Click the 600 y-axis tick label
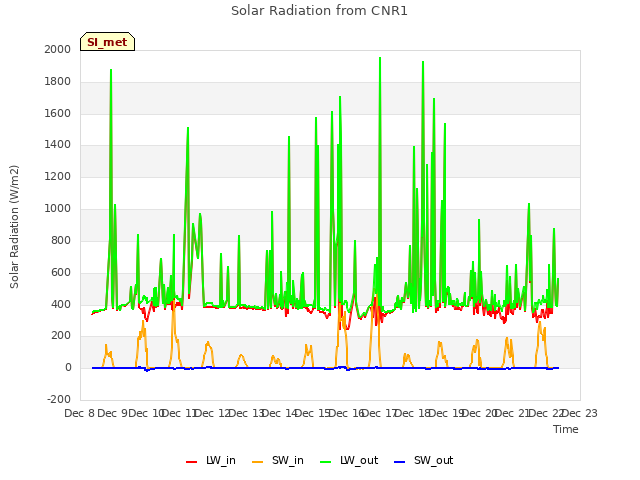Viewport: 640px width, 480px height. coord(61,272)
